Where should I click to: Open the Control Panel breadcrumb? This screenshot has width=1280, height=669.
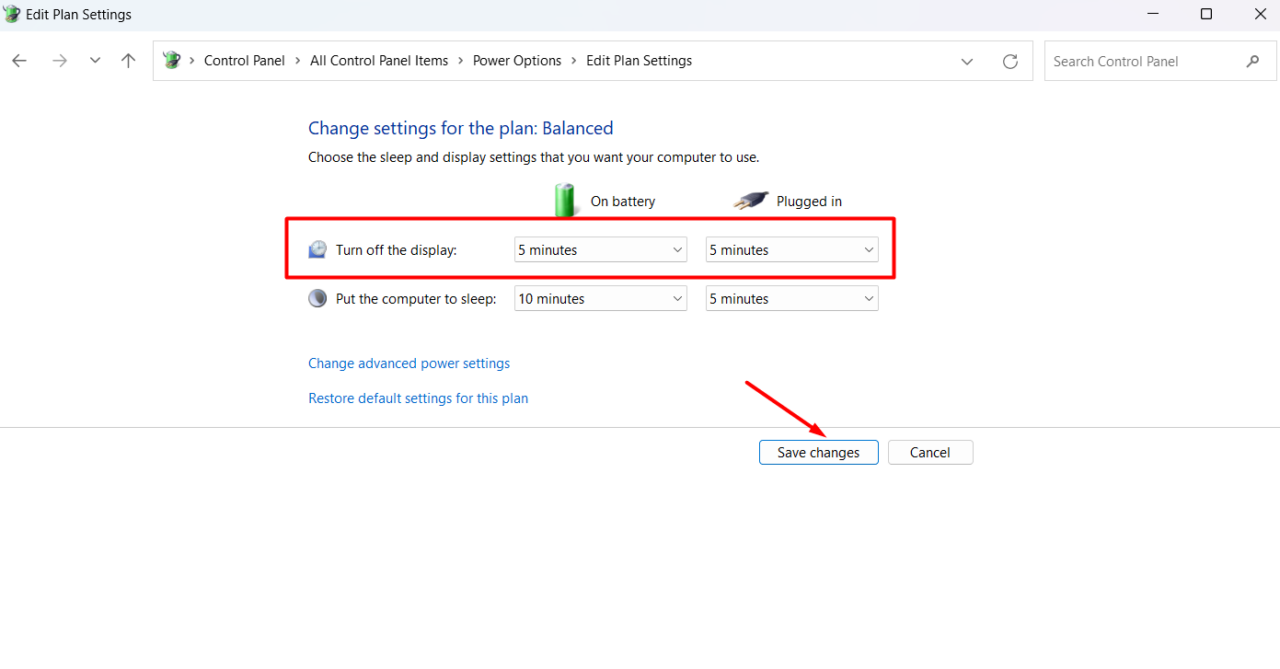(244, 61)
